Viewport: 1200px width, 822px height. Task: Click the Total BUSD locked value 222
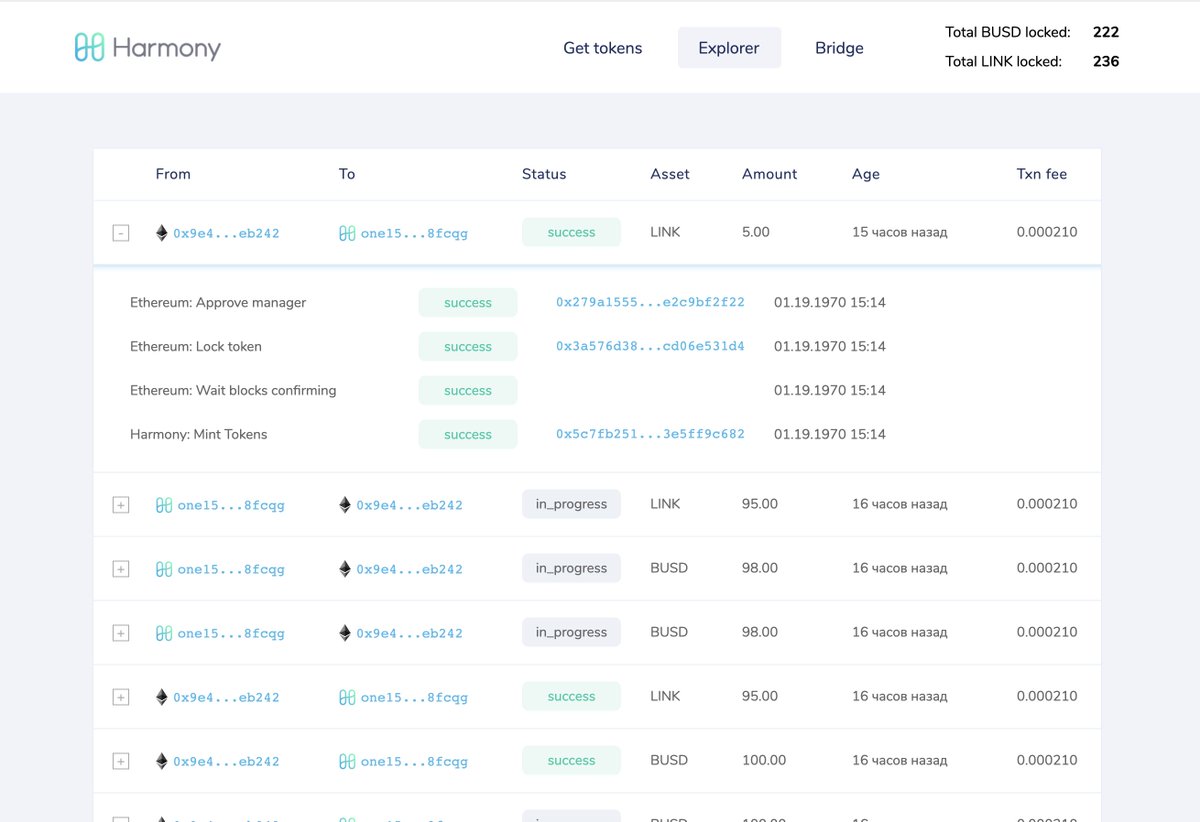pos(1106,32)
